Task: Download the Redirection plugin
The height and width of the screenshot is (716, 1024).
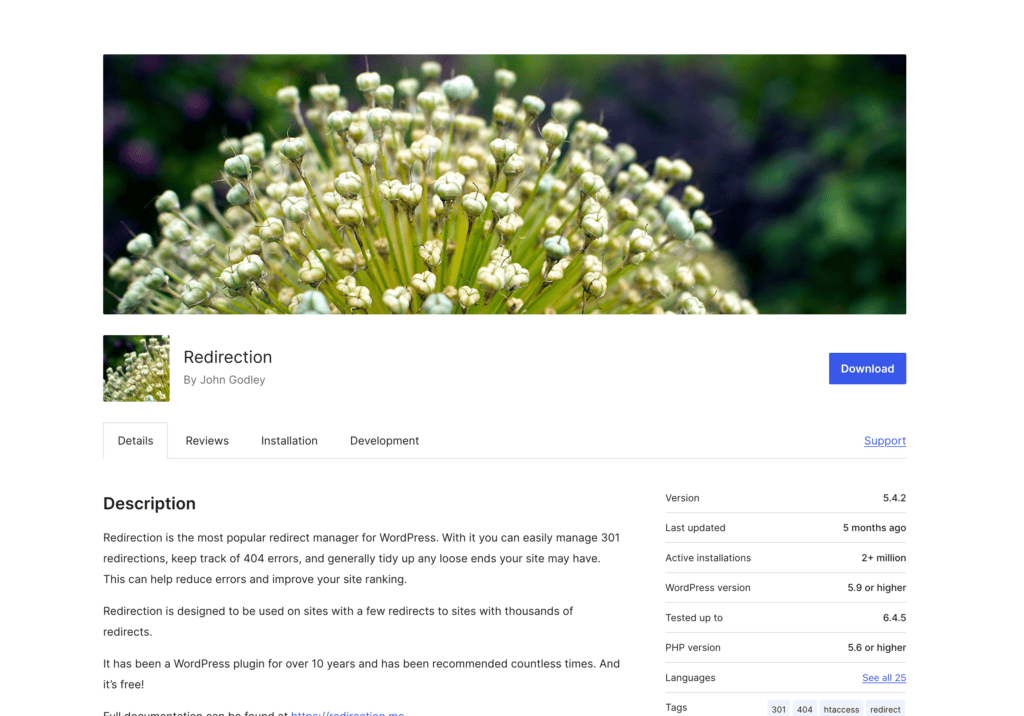Action: click(867, 368)
